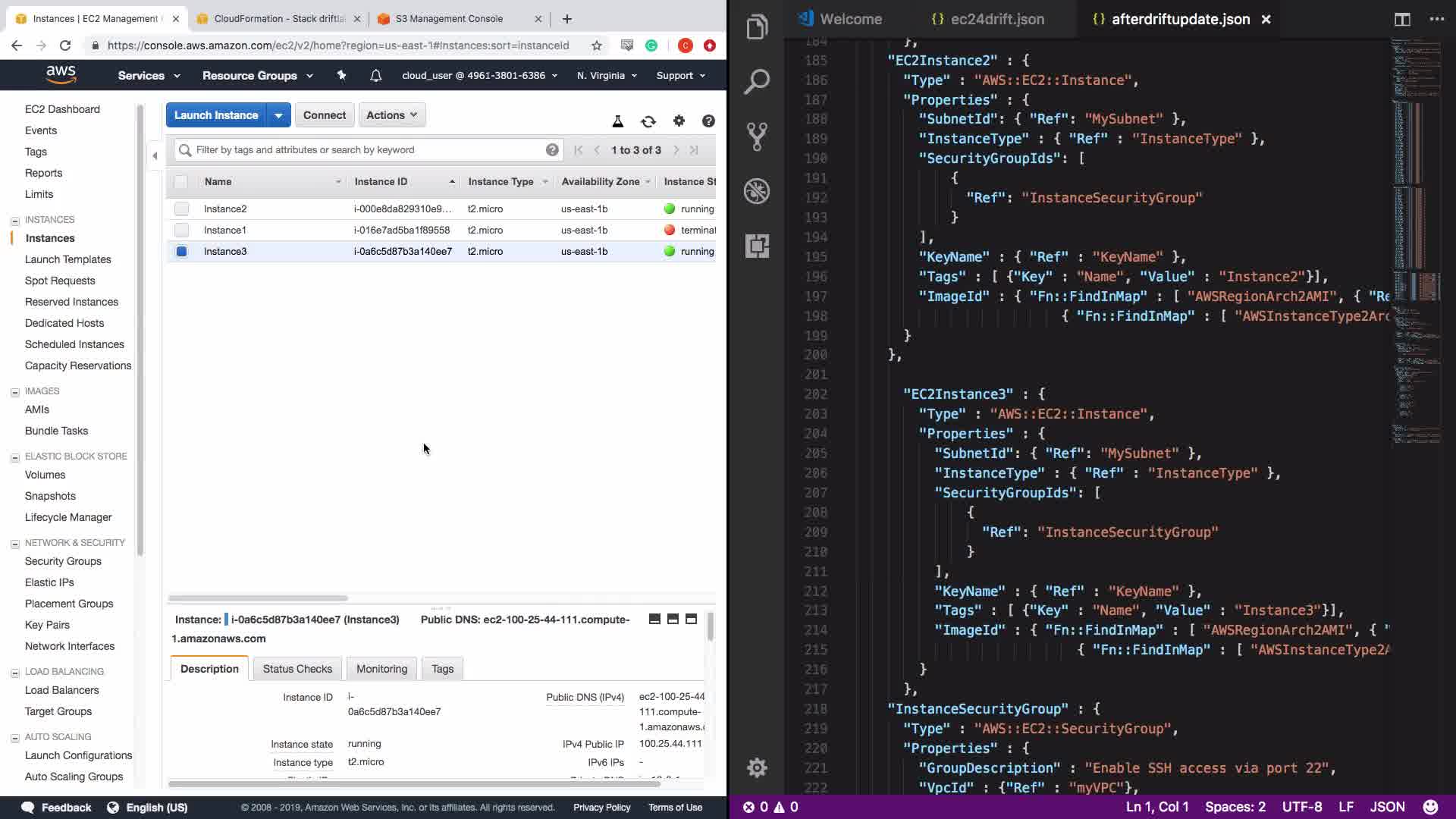The image size is (1456, 819).
Task: Click the AWS notifications bell icon
Action: [375, 76]
